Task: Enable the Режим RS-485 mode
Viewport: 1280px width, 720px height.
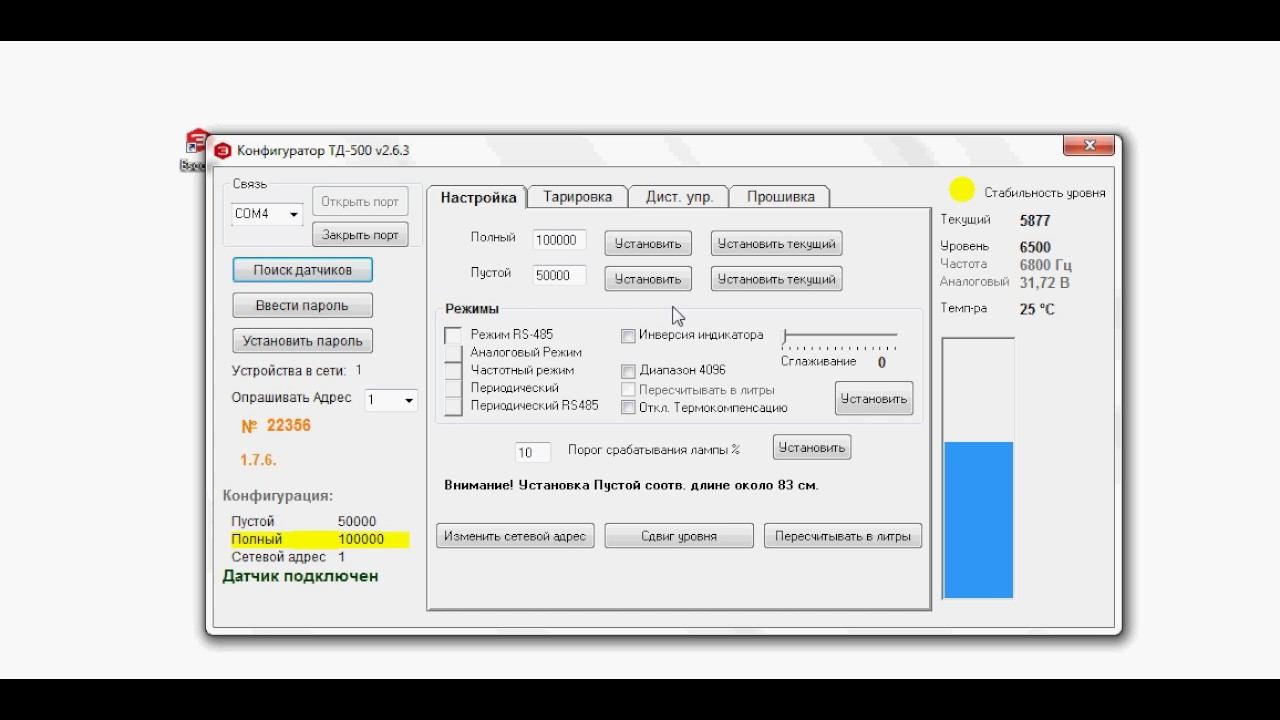Action: [x=453, y=335]
